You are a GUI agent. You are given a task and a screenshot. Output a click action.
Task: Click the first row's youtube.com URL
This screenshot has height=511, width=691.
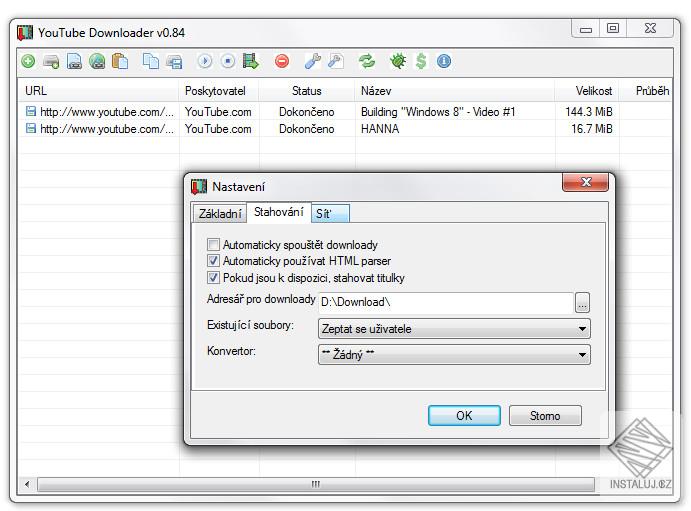coord(107,112)
